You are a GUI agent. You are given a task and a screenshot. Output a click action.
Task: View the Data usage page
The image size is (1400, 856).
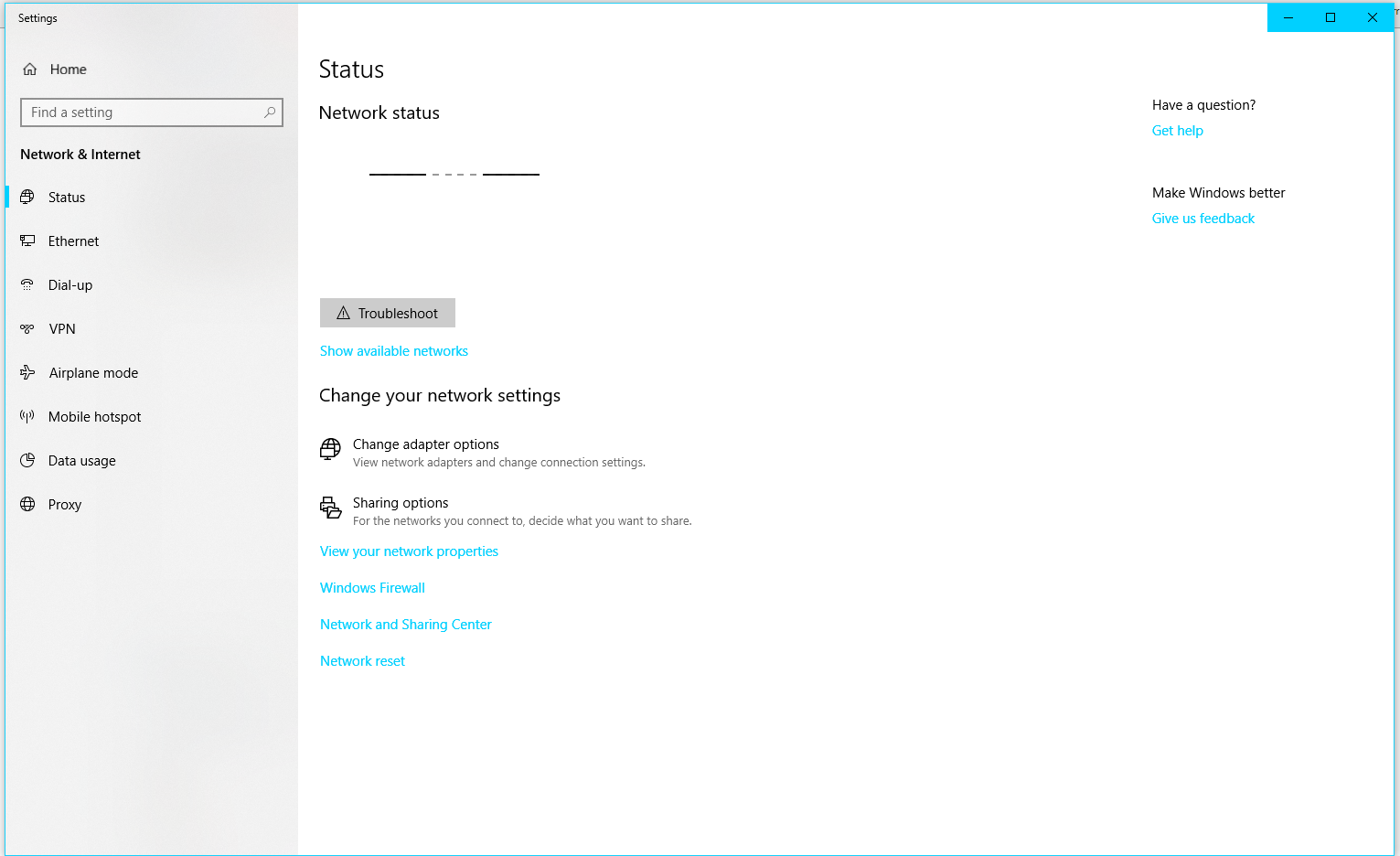(151, 461)
